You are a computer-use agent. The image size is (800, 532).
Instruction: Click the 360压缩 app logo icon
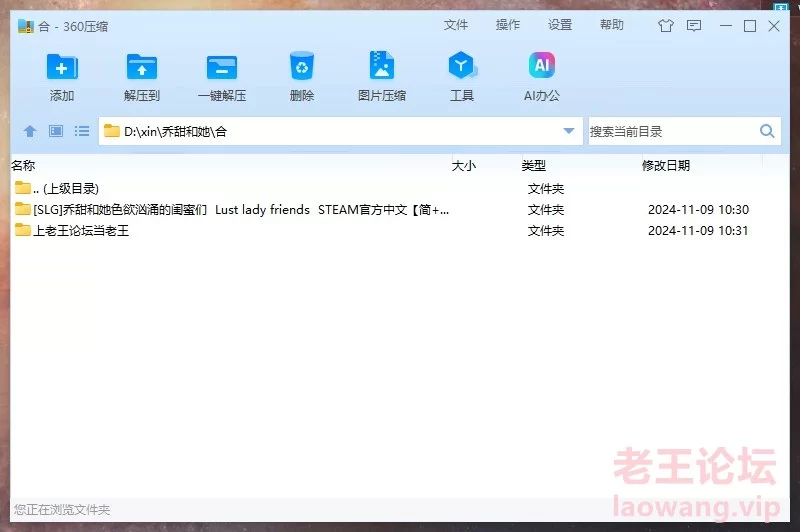[x=26, y=26]
